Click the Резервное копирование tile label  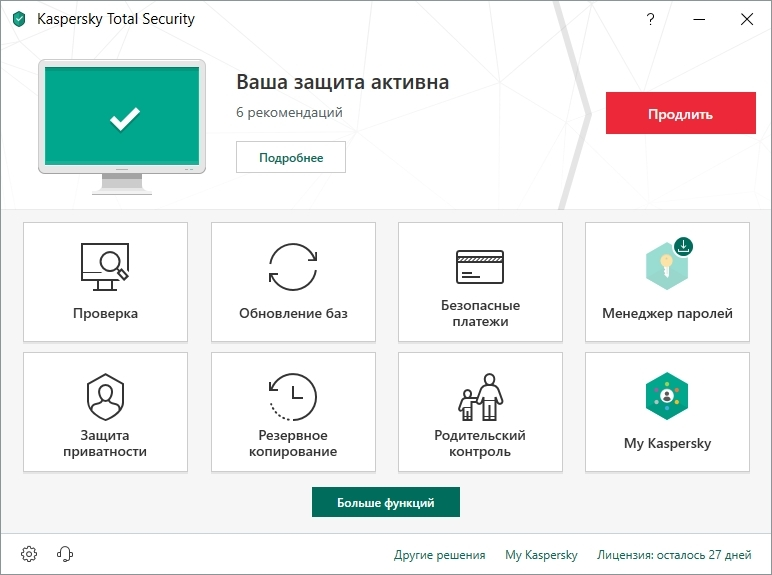(293, 443)
